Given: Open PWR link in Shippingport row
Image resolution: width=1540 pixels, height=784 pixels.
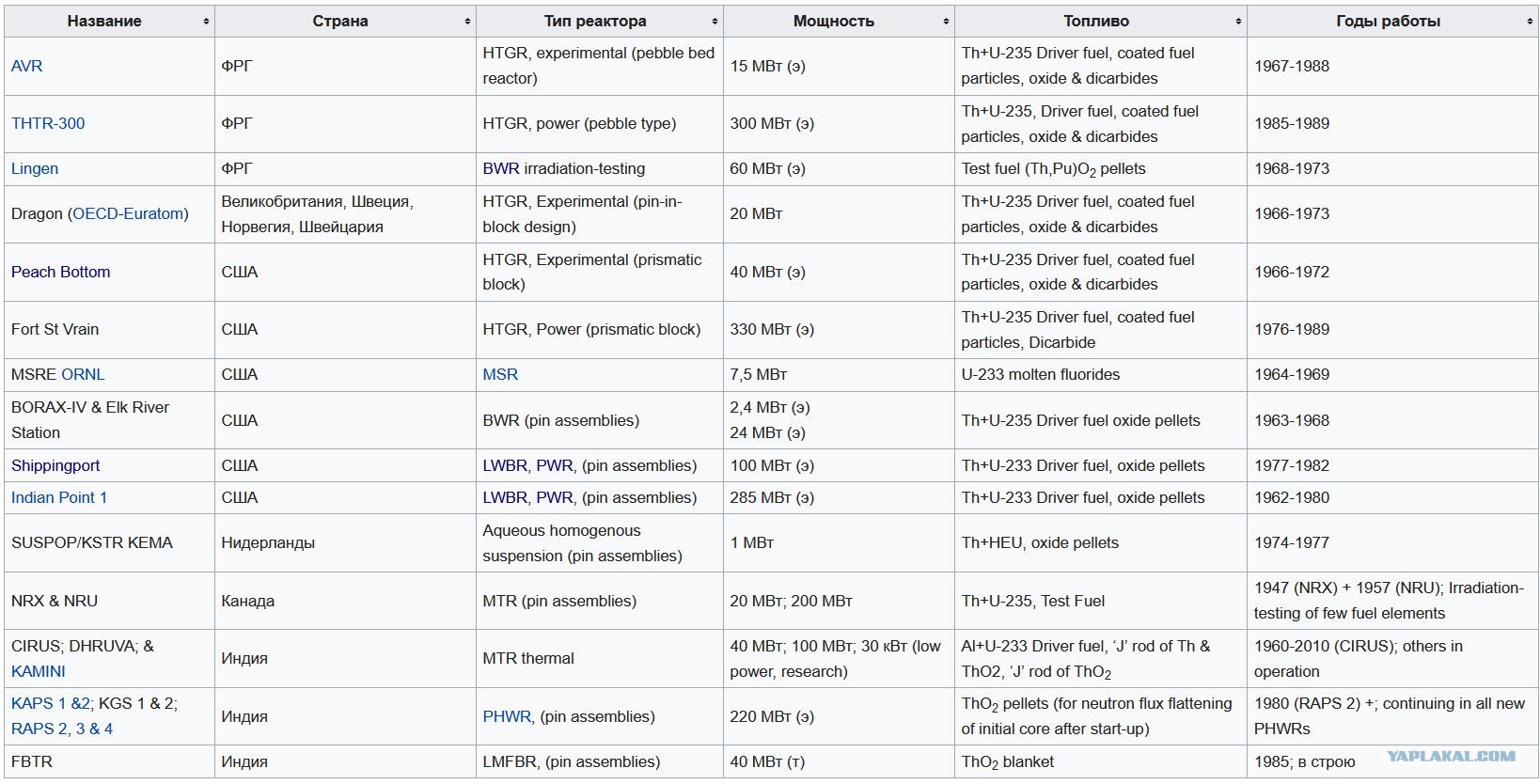Looking at the screenshot, I should coord(555,465).
